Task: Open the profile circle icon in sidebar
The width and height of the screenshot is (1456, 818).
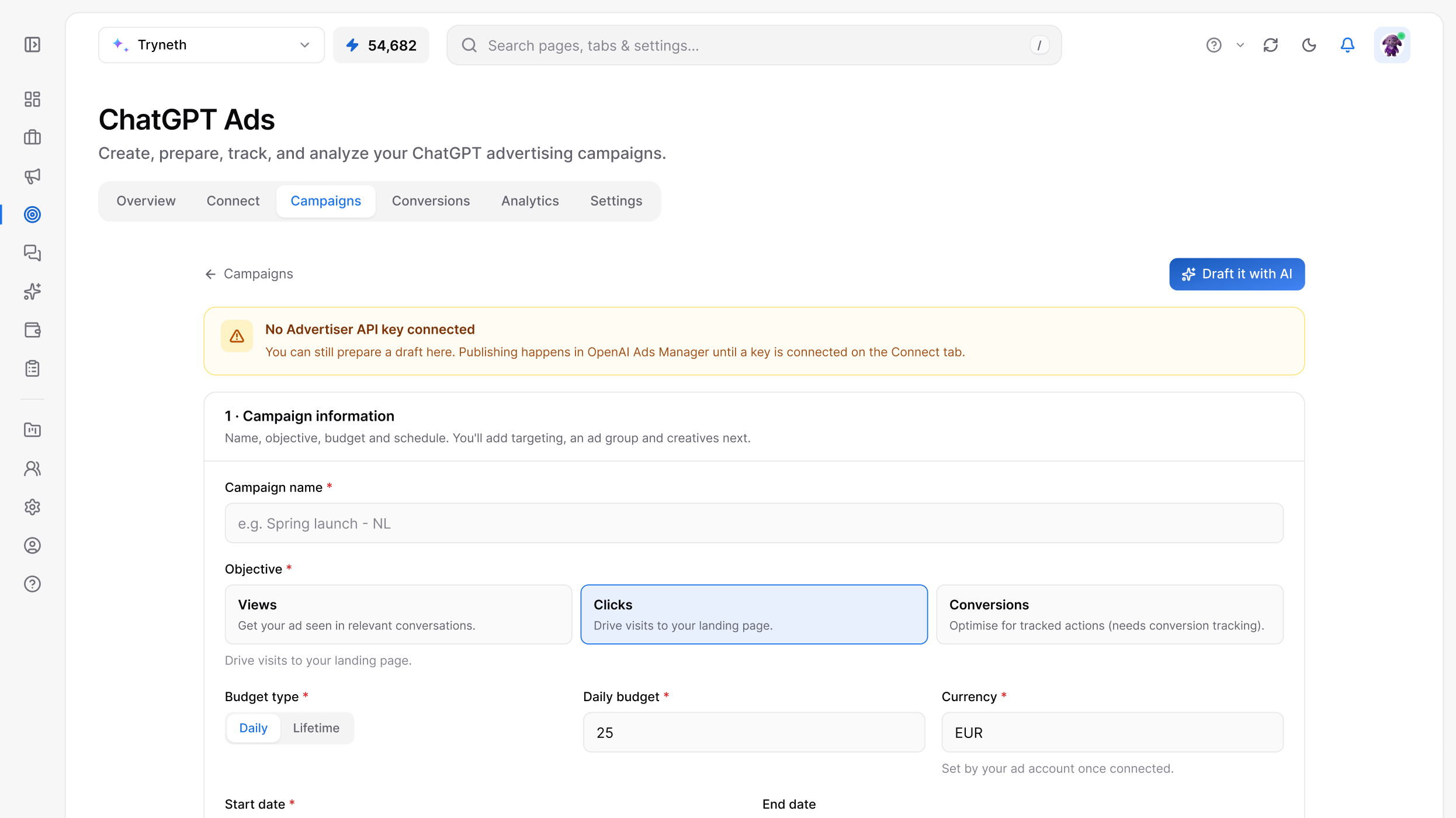Action: (32, 546)
